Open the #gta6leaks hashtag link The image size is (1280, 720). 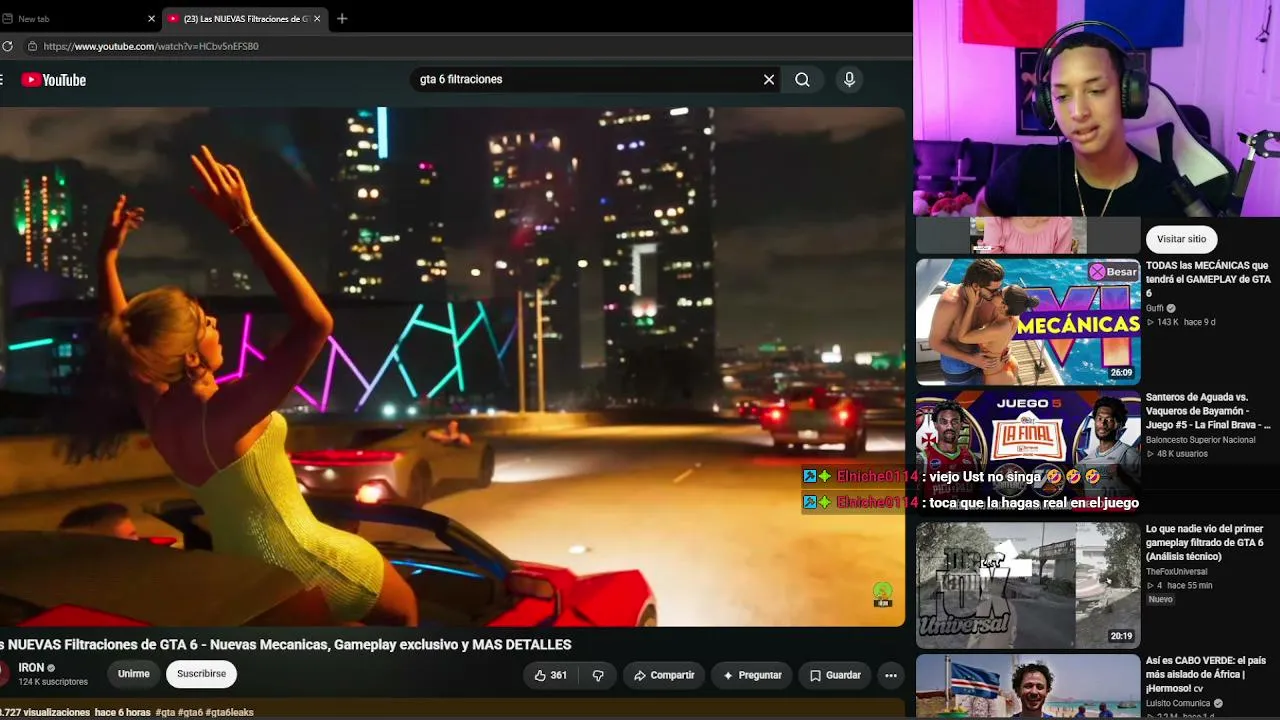pos(230,713)
